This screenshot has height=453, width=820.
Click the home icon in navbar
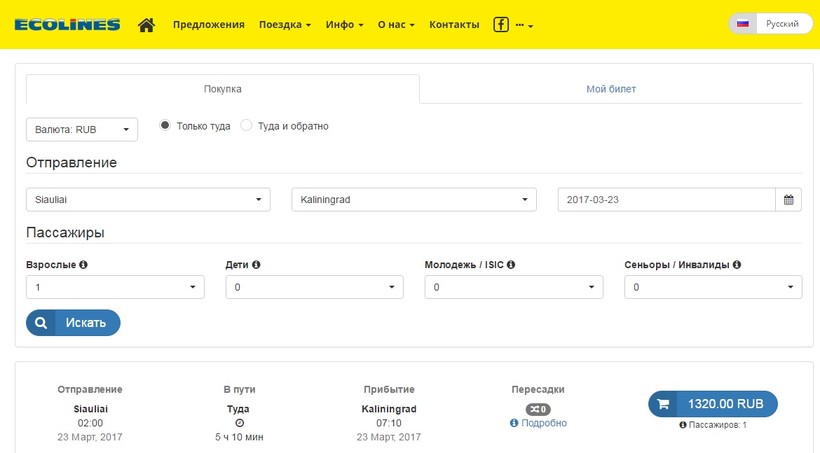click(146, 24)
